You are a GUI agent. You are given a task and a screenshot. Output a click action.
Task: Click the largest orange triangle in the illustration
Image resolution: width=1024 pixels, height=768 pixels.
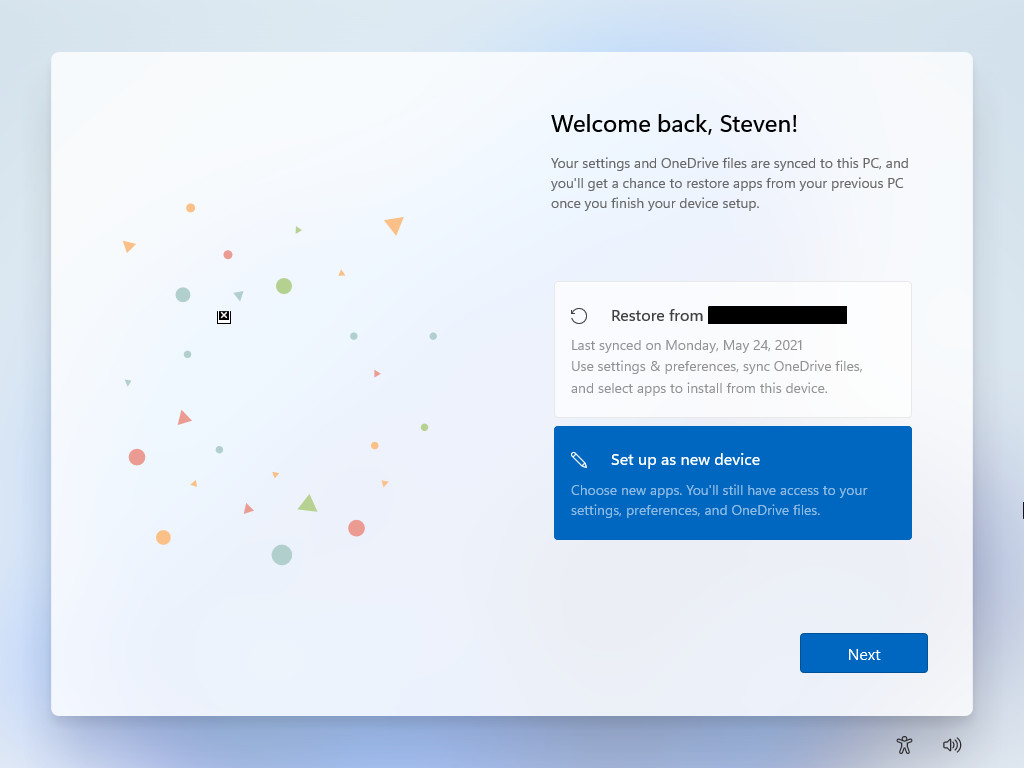[x=394, y=225]
